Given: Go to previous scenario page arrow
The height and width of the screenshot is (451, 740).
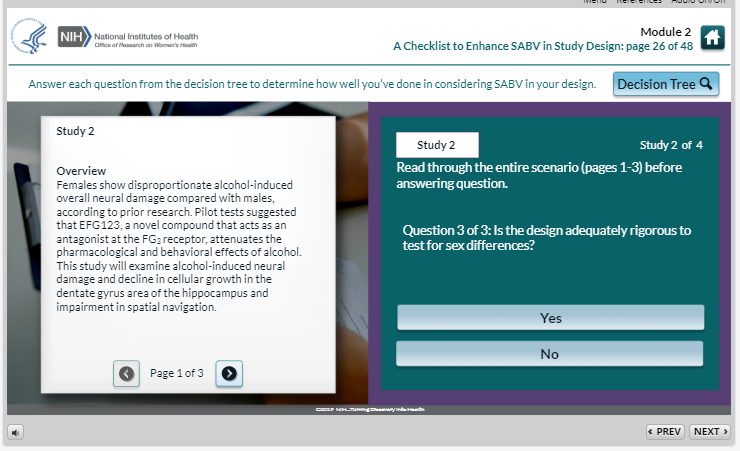Looking at the screenshot, I should 126,374.
